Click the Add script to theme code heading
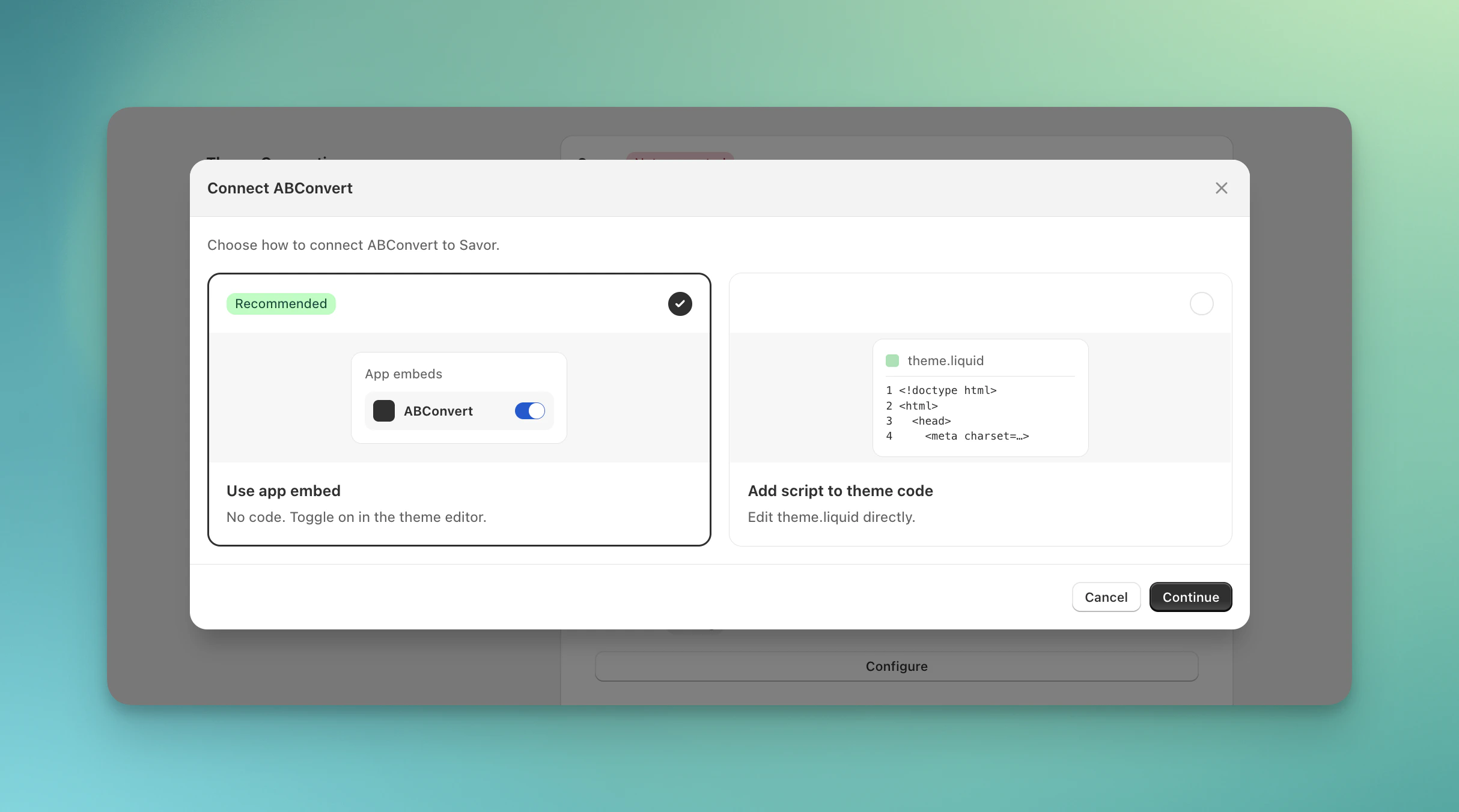Viewport: 1459px width, 812px height. [x=840, y=491]
